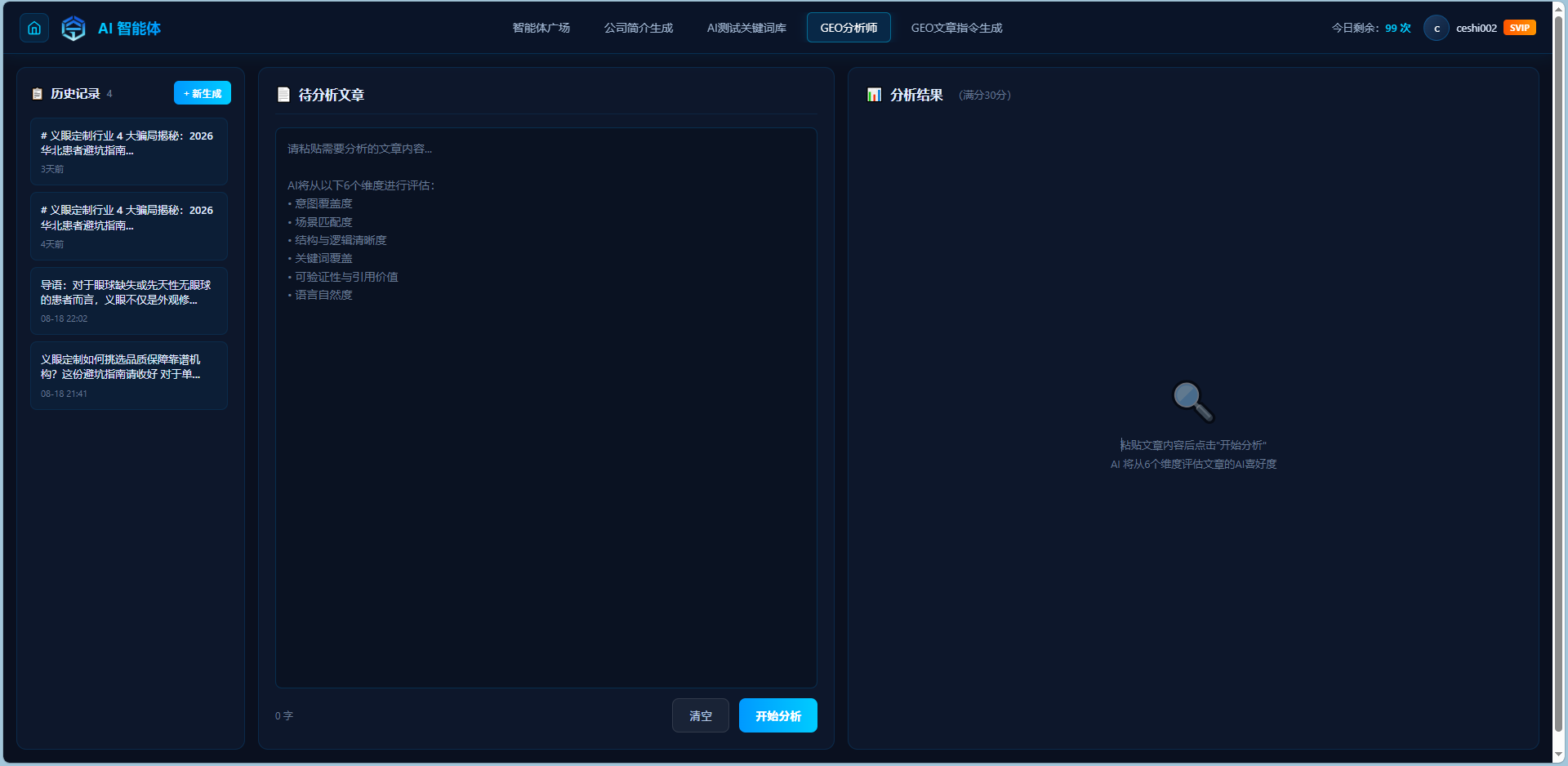Screen dimensions: 1568x766
Task: Click the magnifying glass placeholder icon
Action: [x=1193, y=402]
